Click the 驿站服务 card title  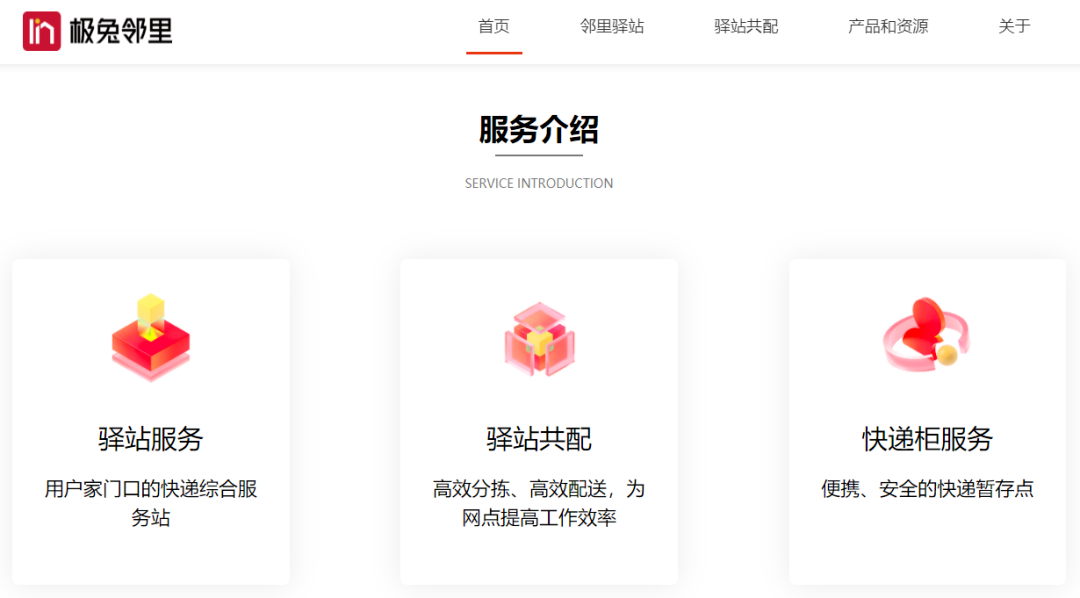coord(149,438)
